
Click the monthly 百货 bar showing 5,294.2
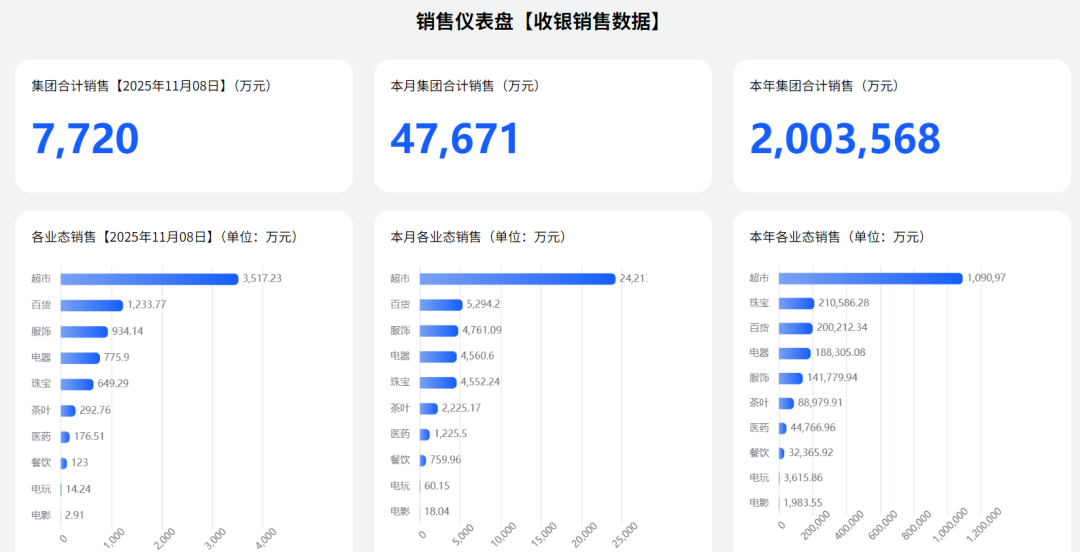[441, 304]
